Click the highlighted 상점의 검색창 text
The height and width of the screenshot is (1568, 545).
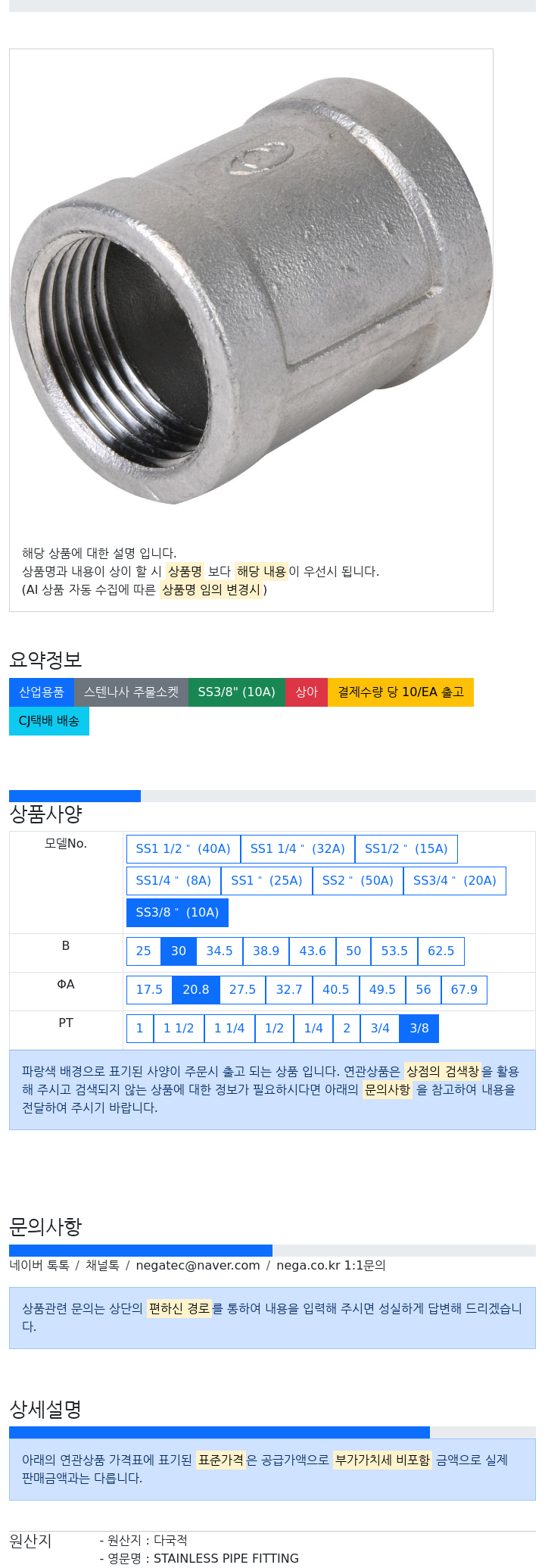(x=443, y=1071)
